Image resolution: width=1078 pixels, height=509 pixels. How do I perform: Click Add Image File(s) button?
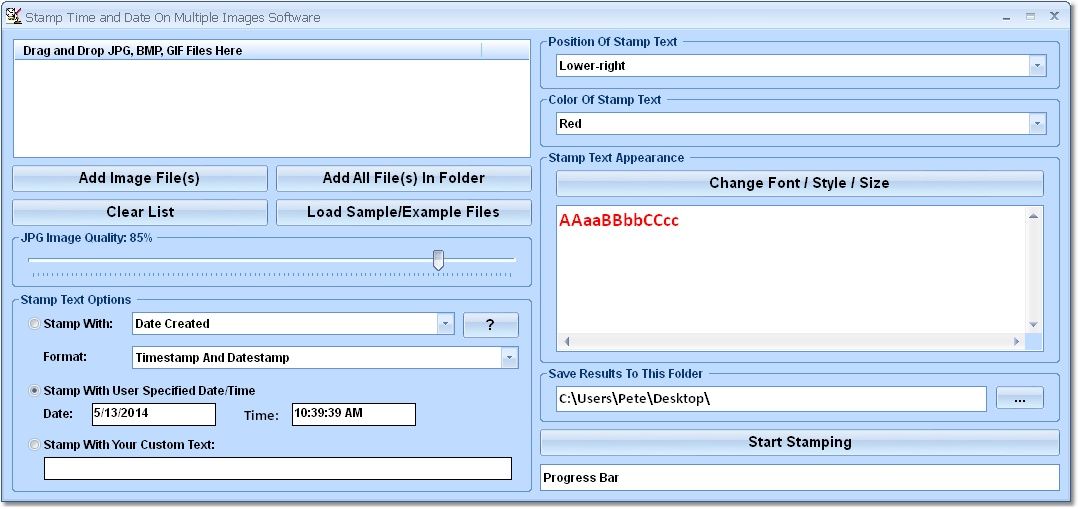pyautogui.click(x=140, y=178)
